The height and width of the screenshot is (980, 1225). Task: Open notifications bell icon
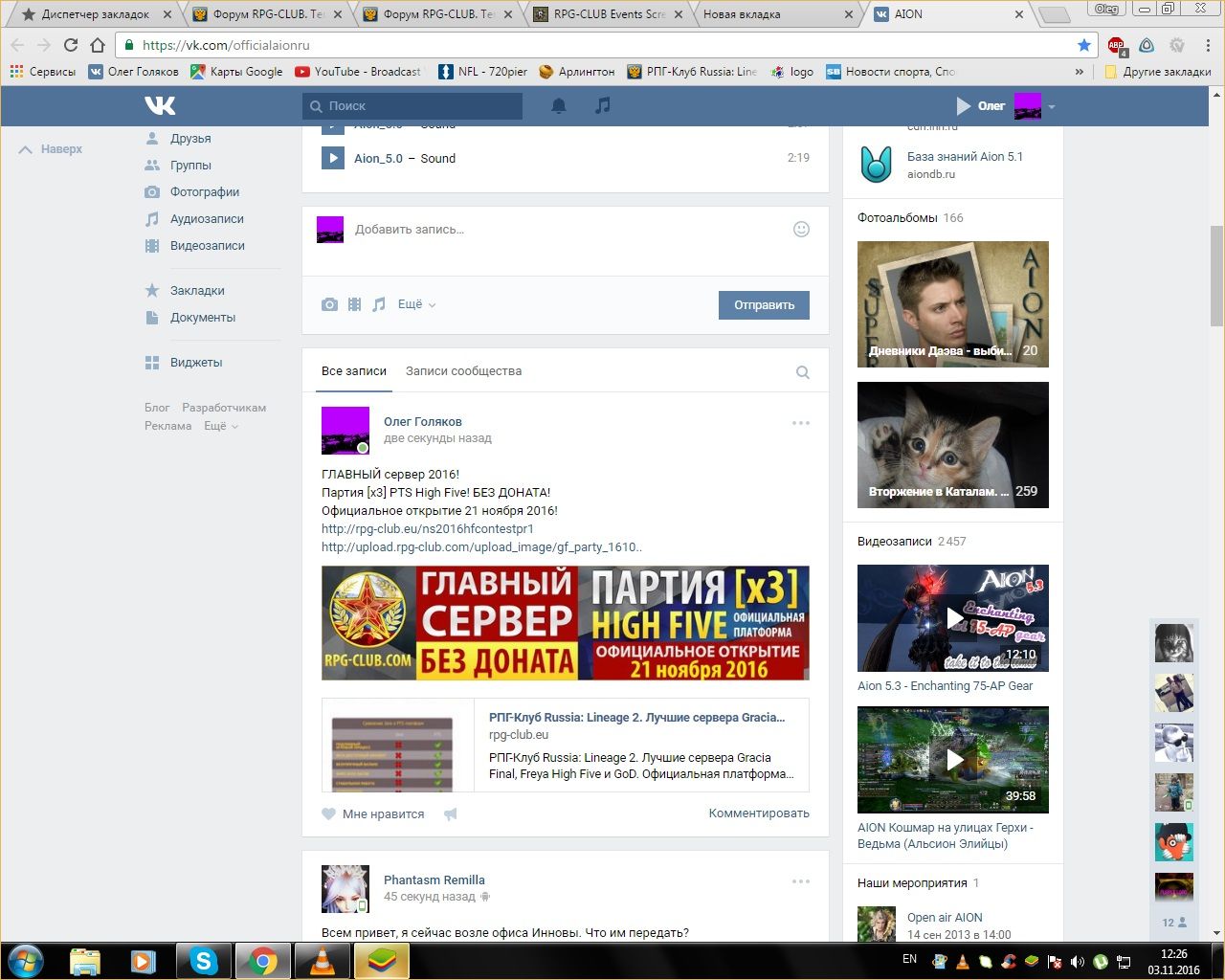click(x=559, y=105)
